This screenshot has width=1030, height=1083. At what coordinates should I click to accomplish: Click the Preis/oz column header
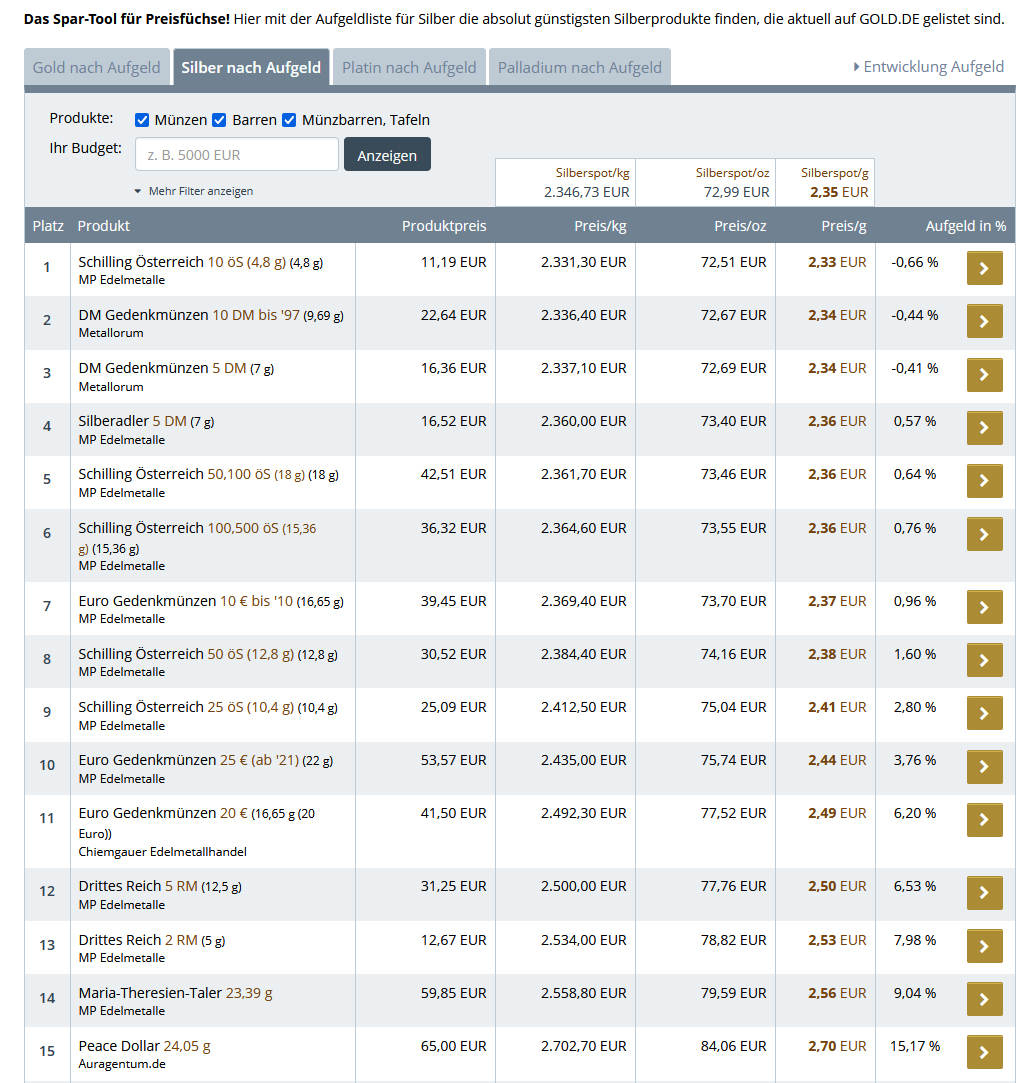coord(740,226)
